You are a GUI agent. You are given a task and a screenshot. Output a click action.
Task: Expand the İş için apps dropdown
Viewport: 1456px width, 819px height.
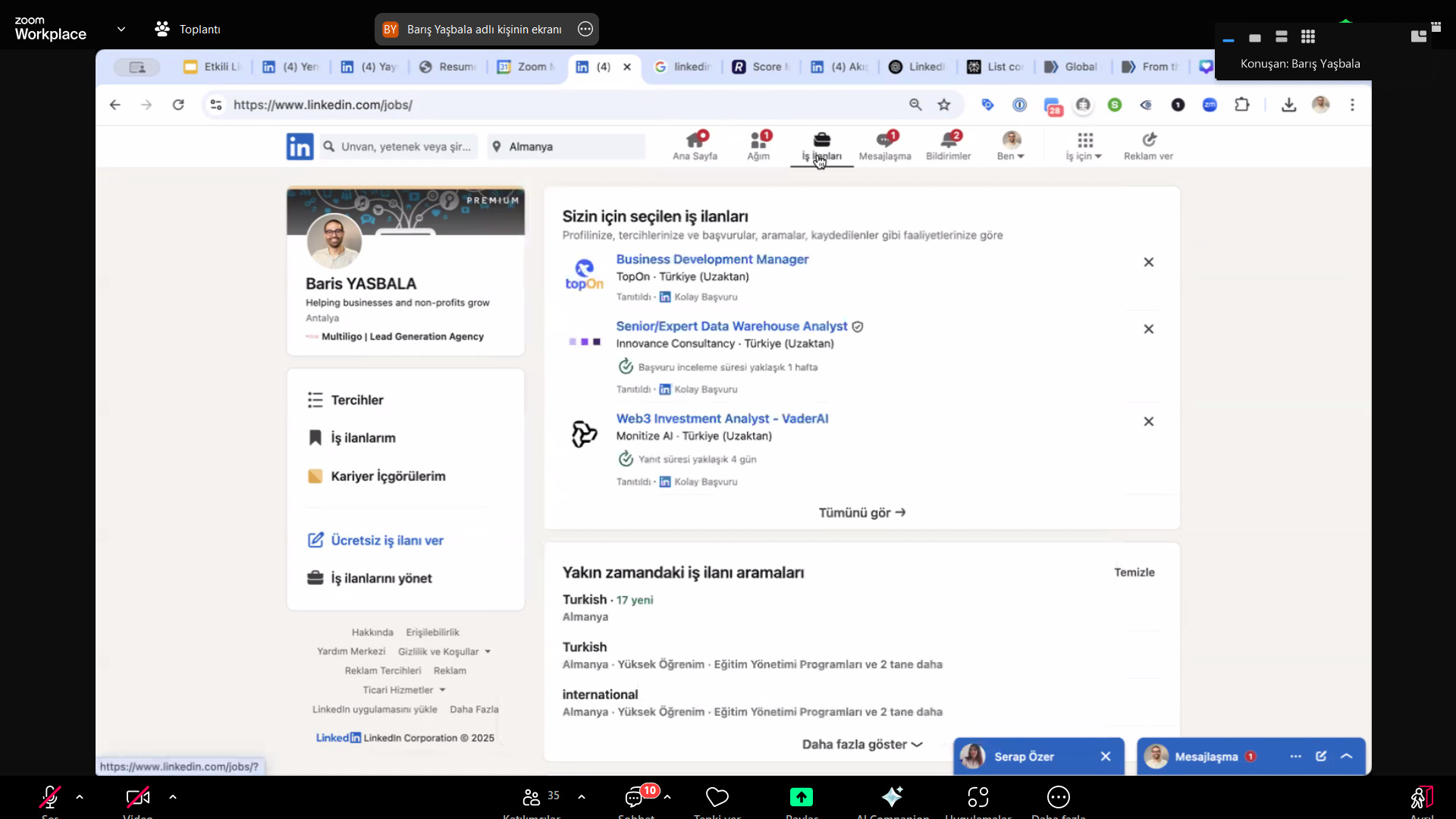[1084, 146]
